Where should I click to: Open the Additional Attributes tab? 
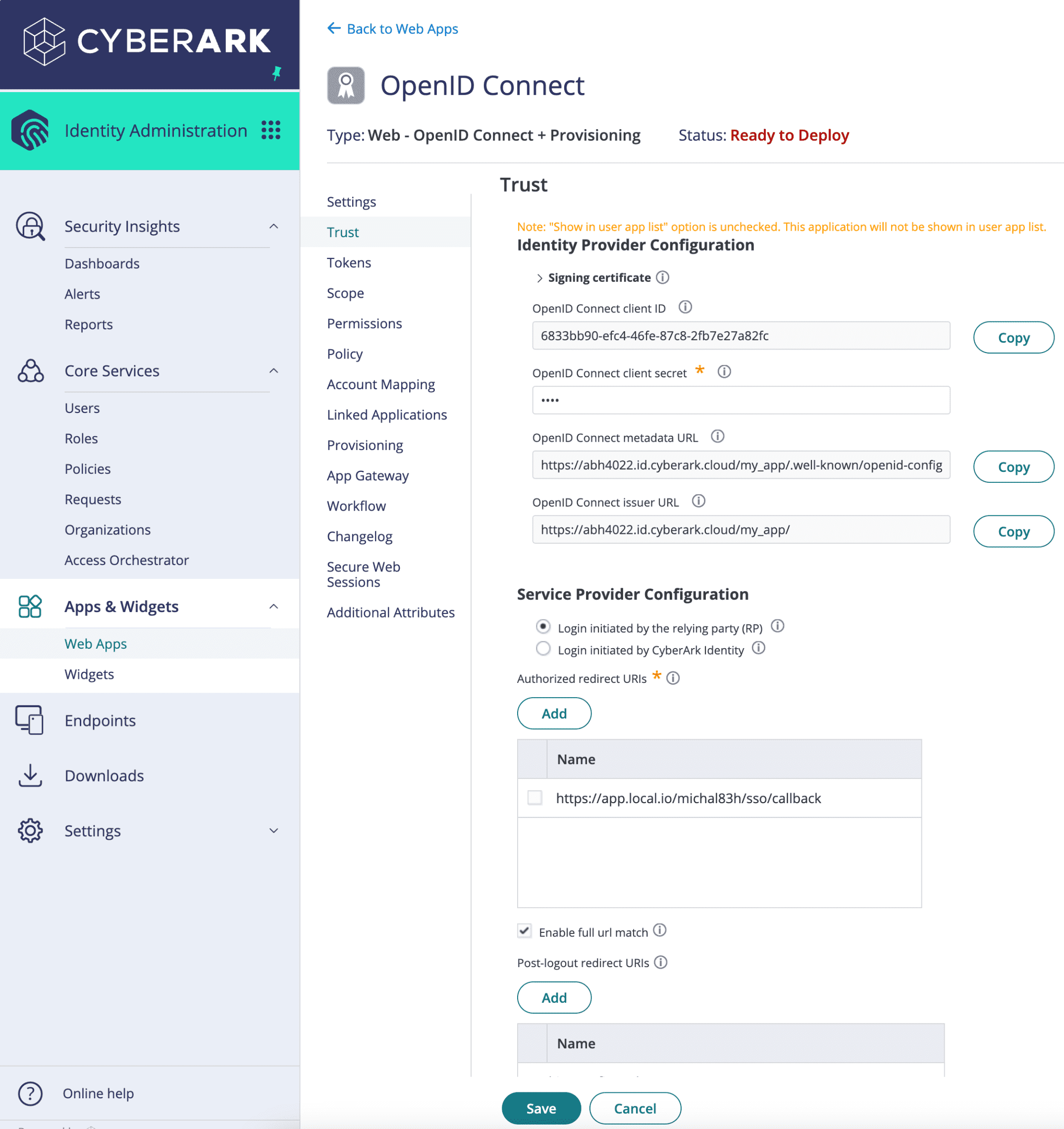click(391, 612)
